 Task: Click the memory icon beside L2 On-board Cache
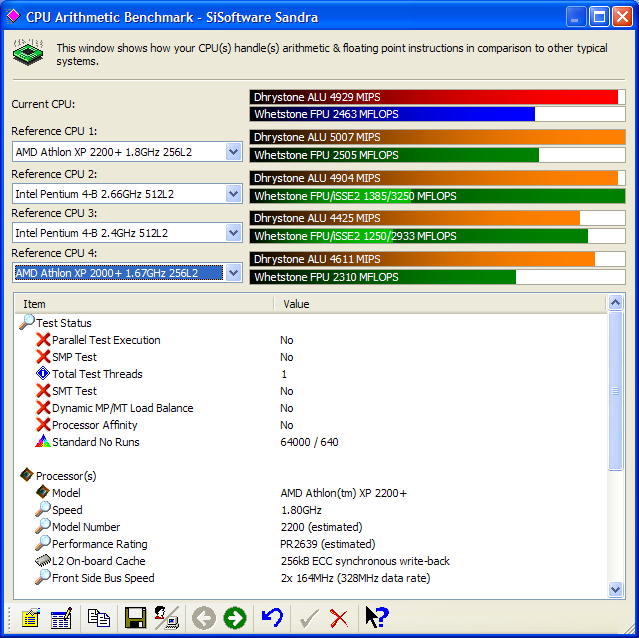click(x=43, y=561)
